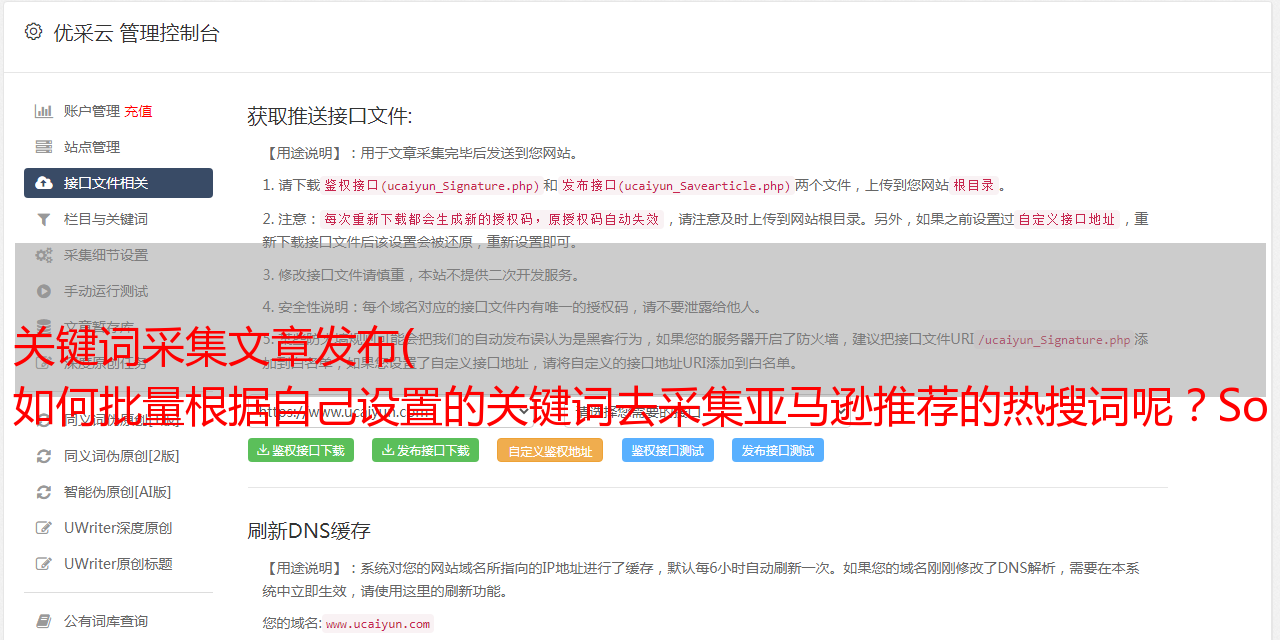The height and width of the screenshot is (640, 1280).
Task: Click the 【用途说明】 line about 文章采集完毕
Action: pos(422,153)
